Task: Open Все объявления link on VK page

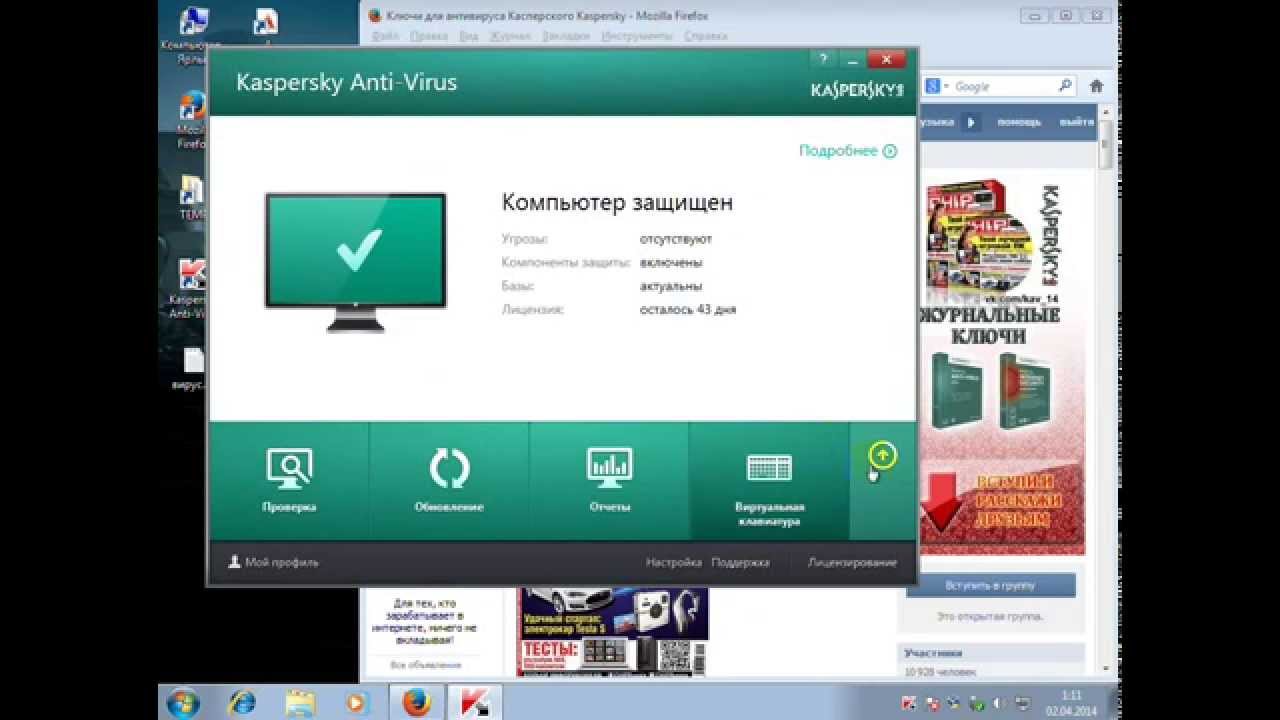Action: click(425, 665)
